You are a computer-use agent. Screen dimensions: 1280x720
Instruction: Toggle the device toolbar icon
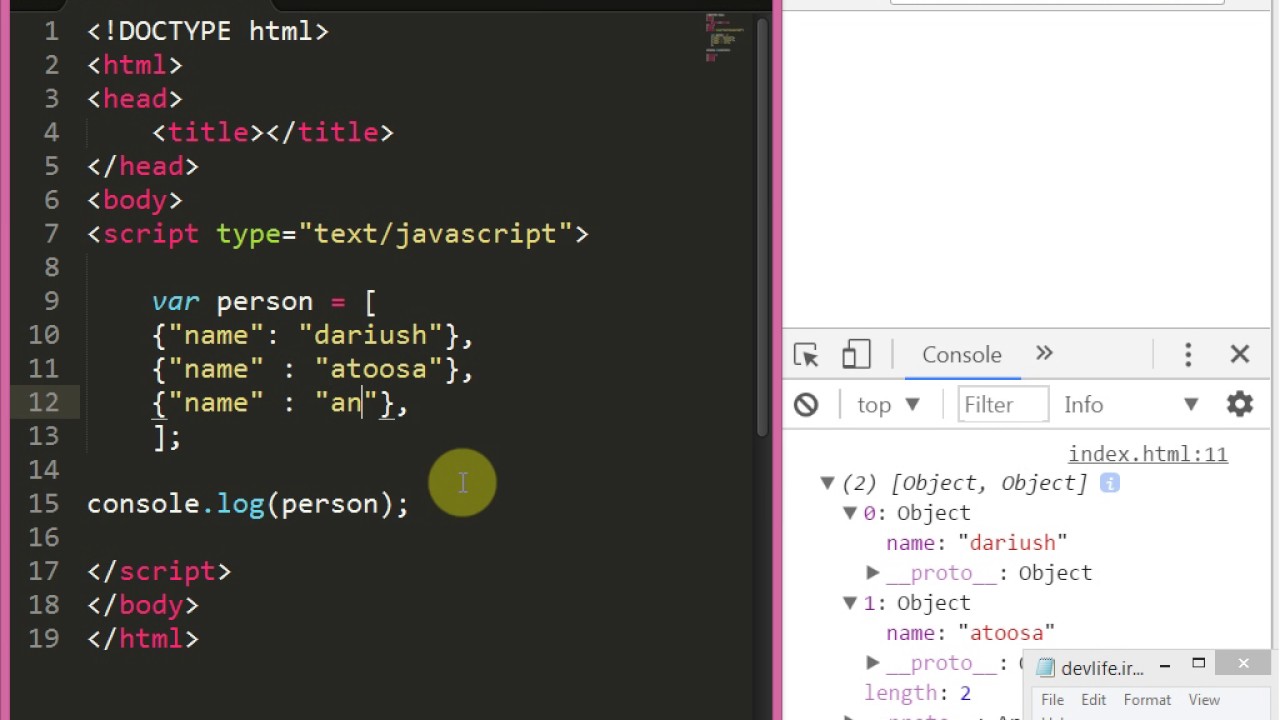click(856, 355)
